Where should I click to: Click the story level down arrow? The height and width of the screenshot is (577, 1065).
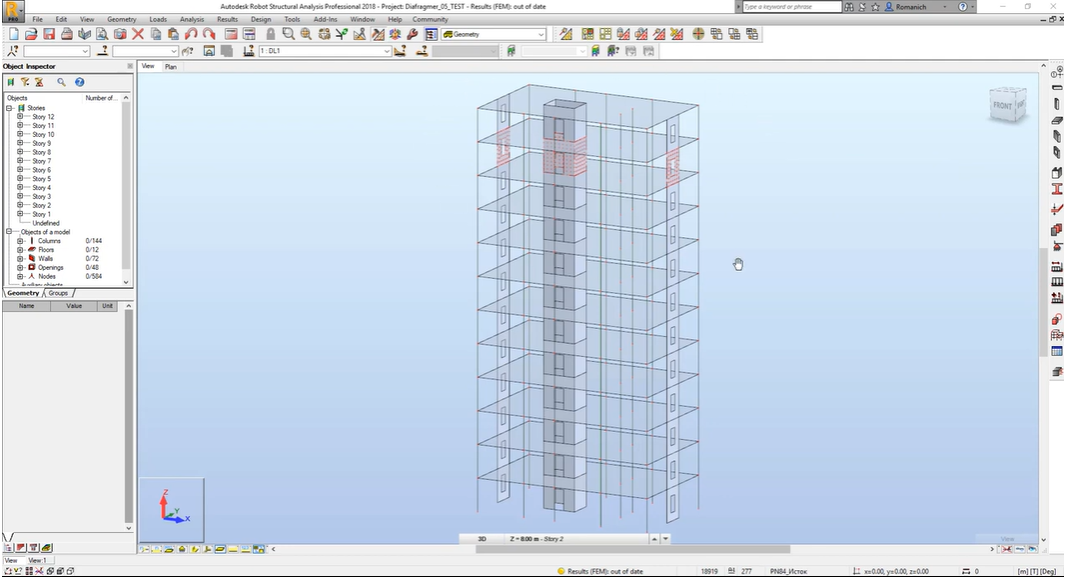click(666, 539)
